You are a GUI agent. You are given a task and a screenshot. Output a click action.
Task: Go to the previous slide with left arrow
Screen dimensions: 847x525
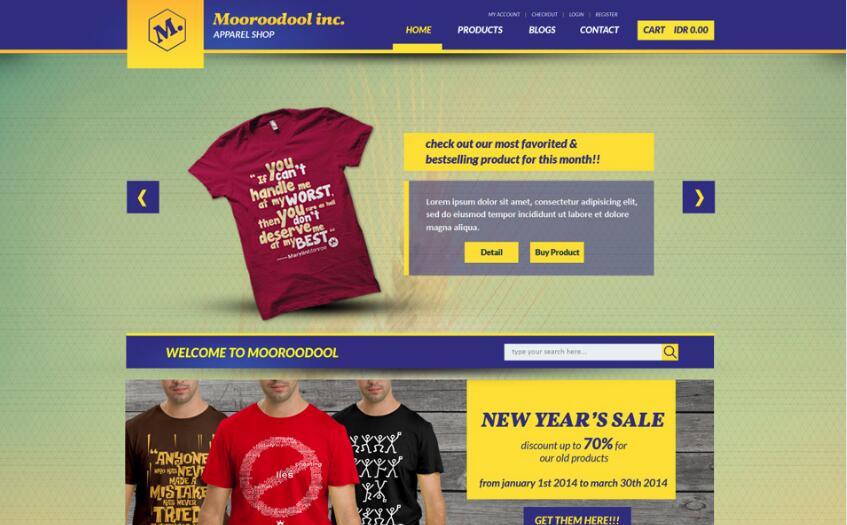click(143, 197)
